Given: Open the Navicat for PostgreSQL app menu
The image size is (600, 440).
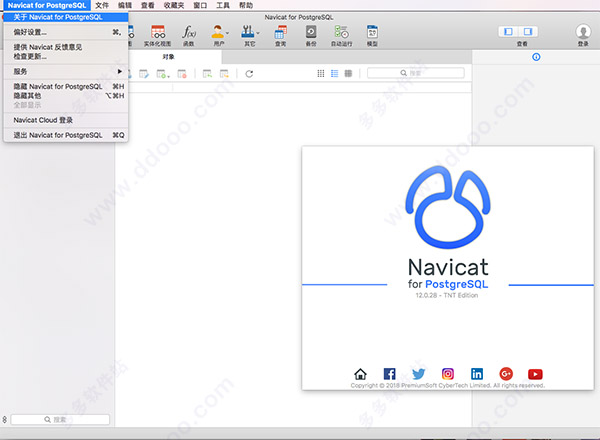Looking at the screenshot, I should coord(47,5).
